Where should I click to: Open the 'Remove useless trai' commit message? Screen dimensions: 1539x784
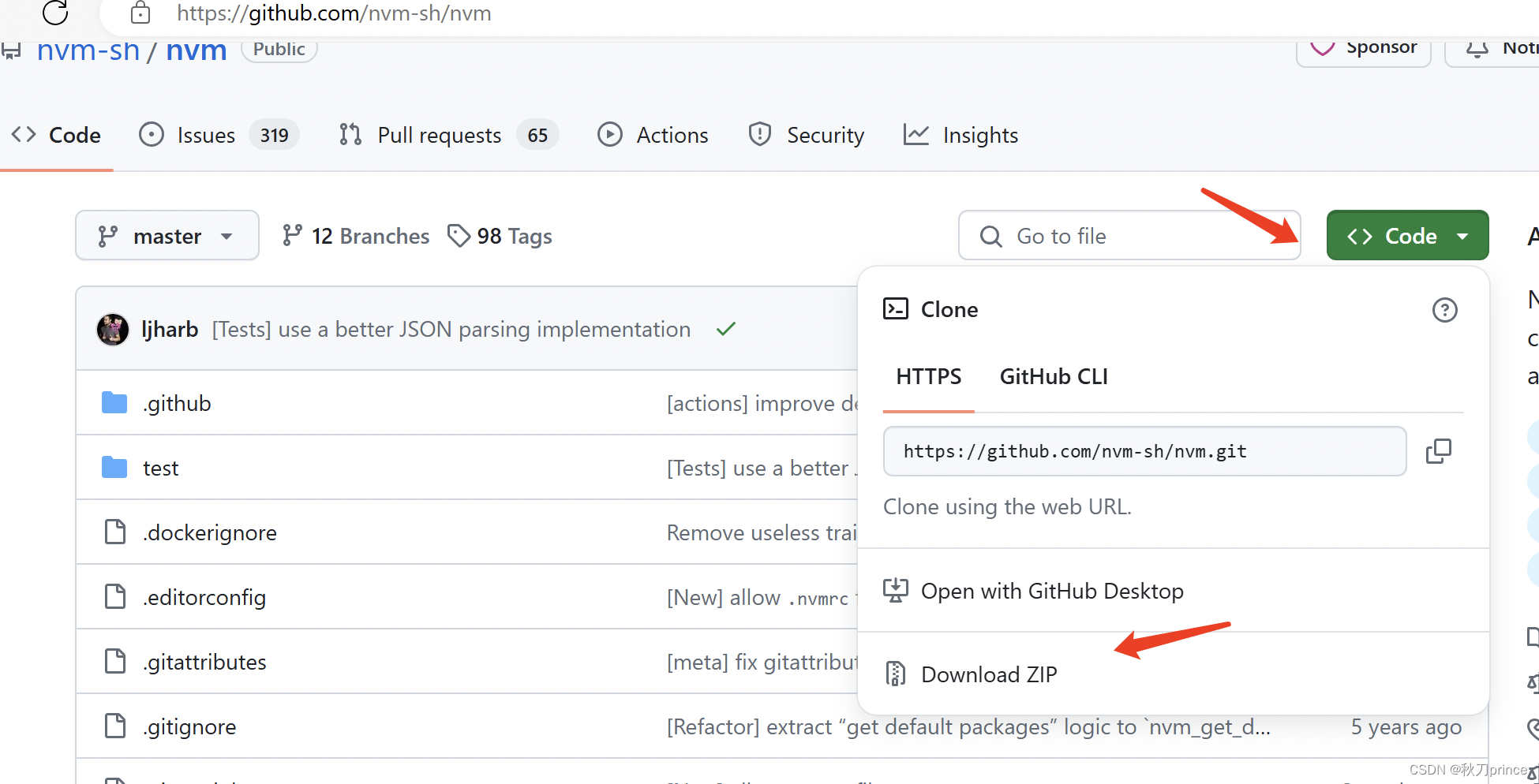[762, 532]
